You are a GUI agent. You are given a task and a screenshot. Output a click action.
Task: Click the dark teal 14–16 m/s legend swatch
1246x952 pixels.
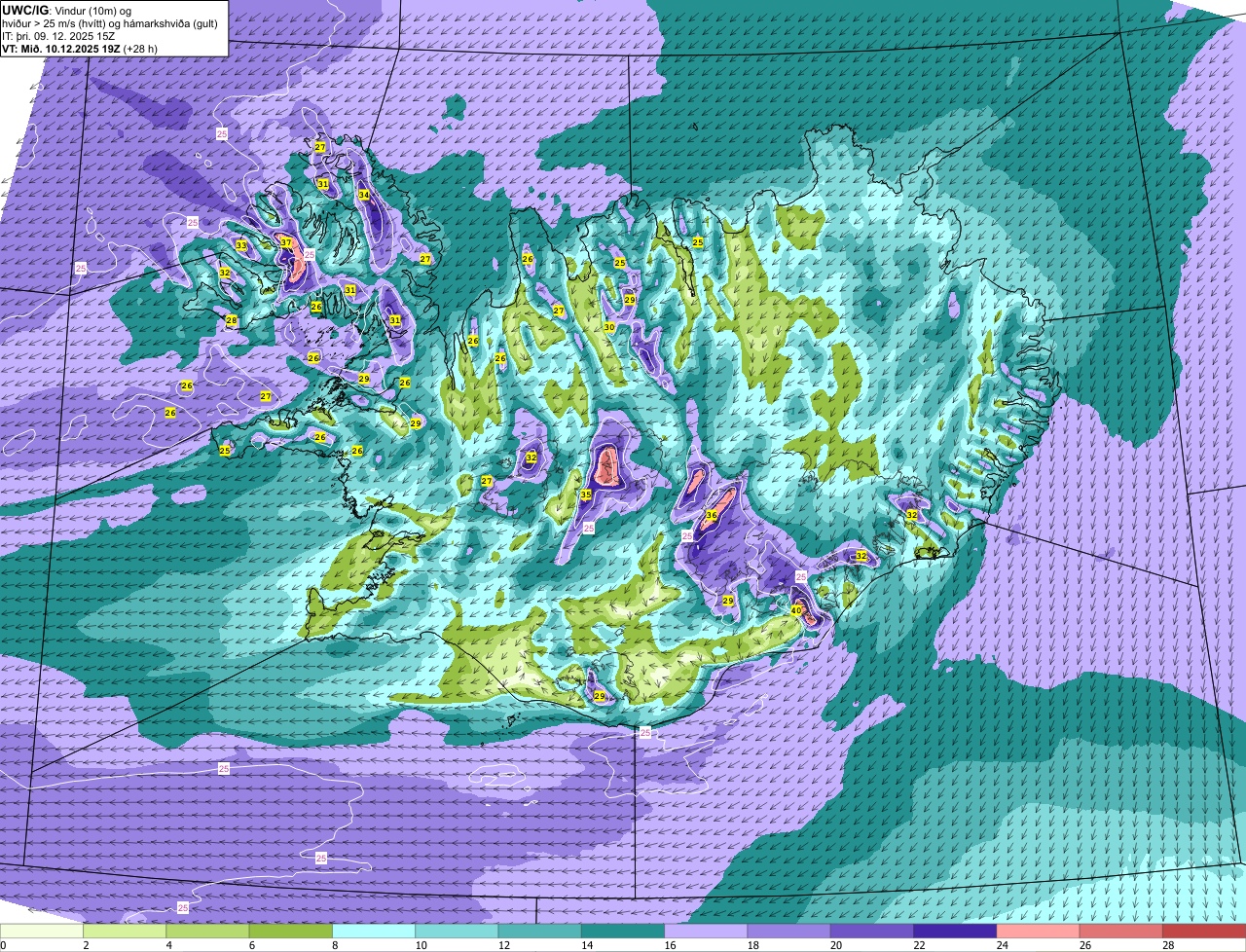tap(623, 932)
